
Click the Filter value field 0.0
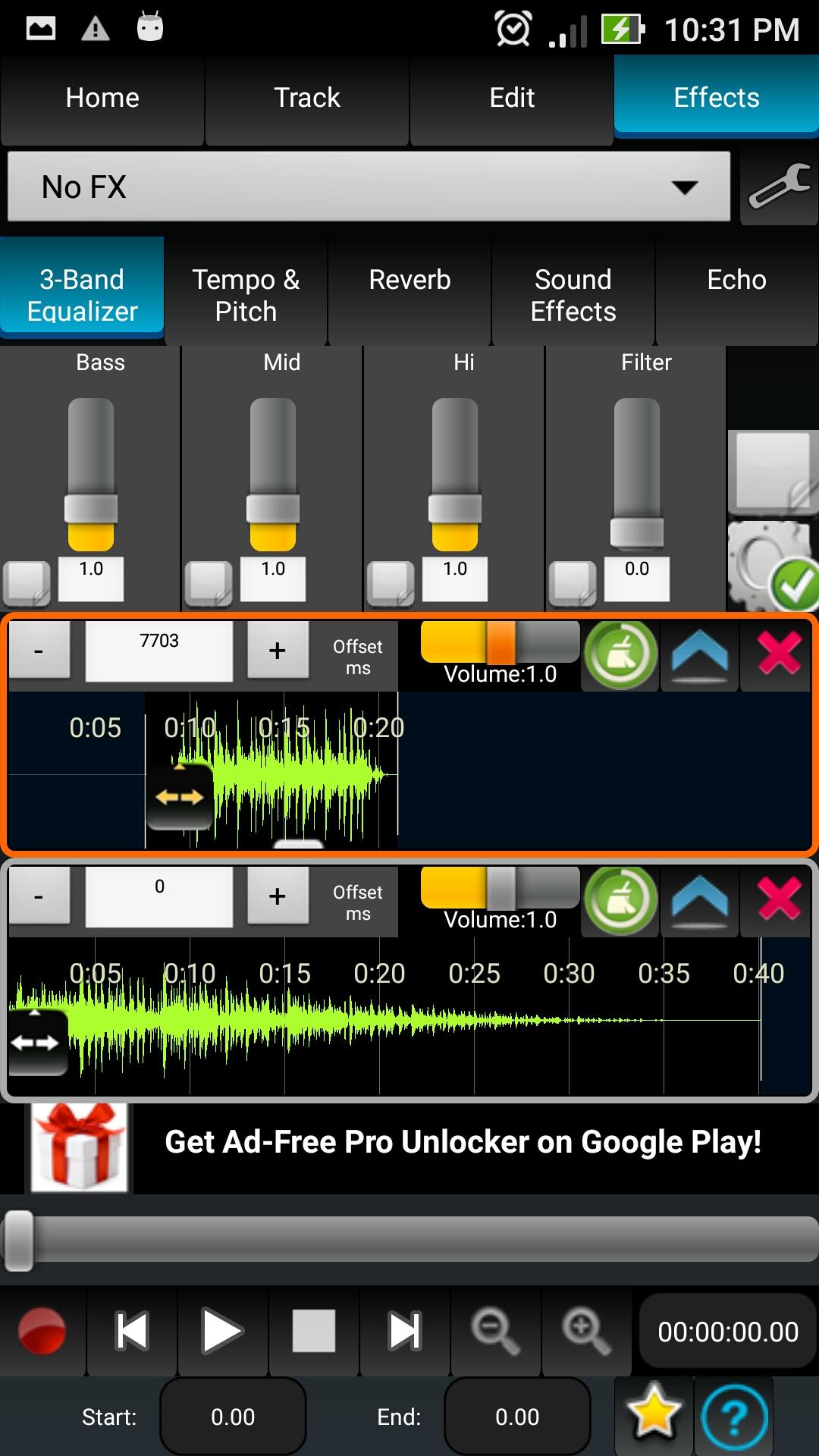click(x=637, y=578)
